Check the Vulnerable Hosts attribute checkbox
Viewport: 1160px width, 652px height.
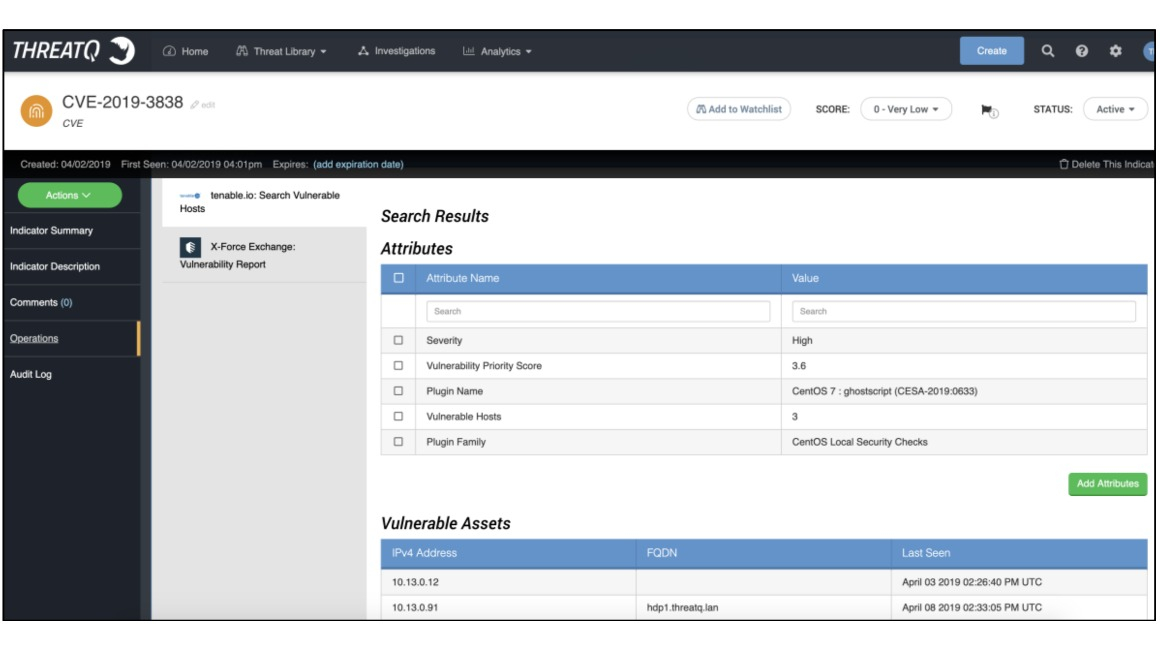399,417
